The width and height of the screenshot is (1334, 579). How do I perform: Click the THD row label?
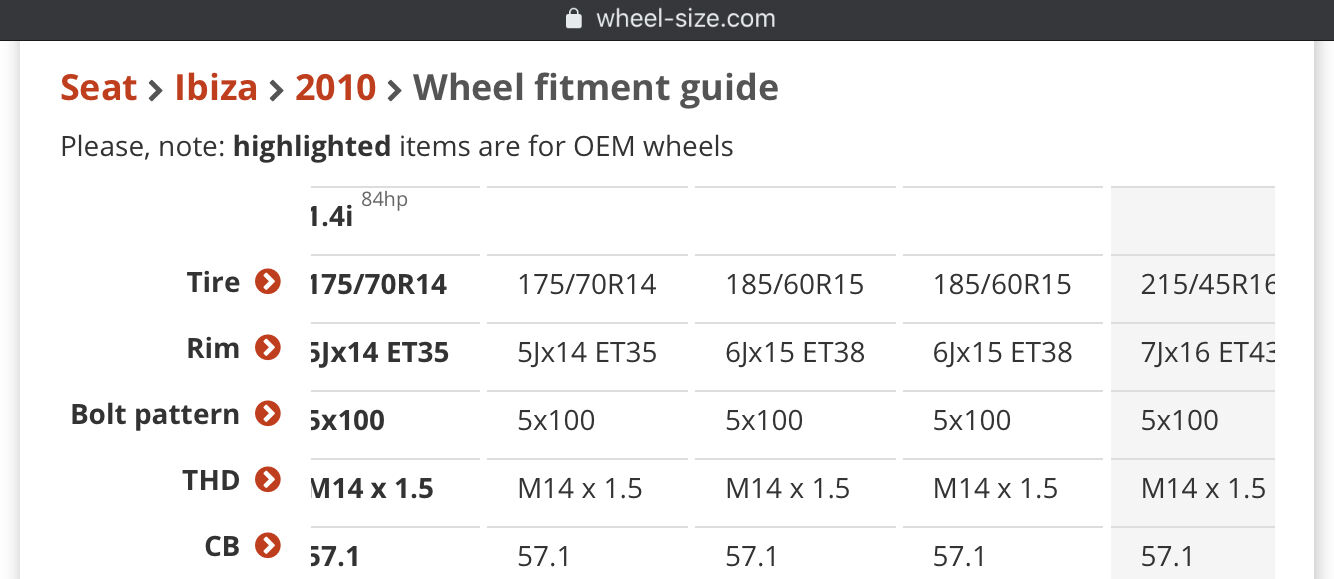tap(211, 480)
